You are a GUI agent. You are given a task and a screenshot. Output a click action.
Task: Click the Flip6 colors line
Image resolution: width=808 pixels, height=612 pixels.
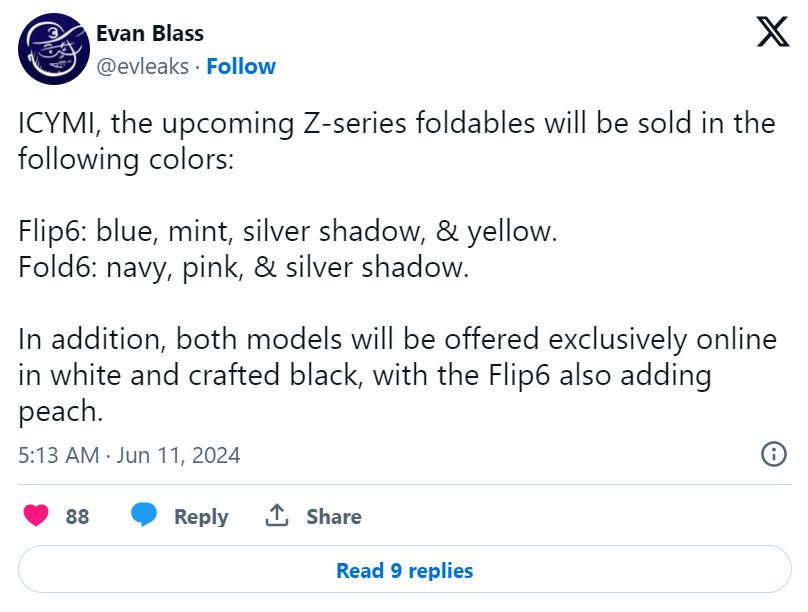coord(287,232)
